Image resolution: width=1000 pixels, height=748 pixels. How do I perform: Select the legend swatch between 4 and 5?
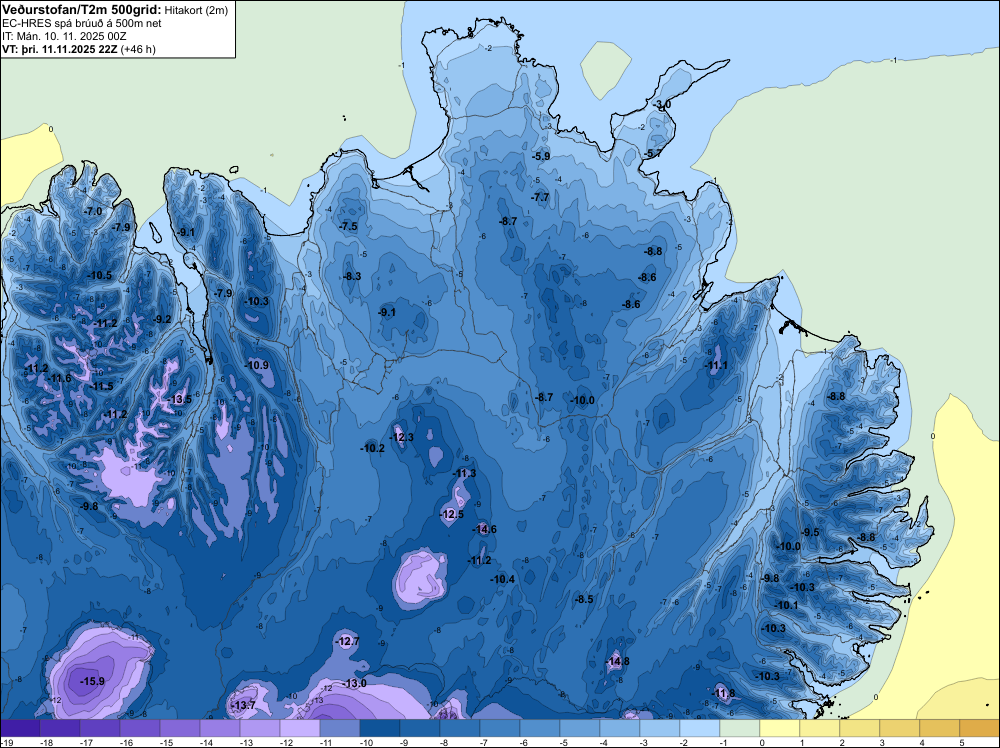940,728
